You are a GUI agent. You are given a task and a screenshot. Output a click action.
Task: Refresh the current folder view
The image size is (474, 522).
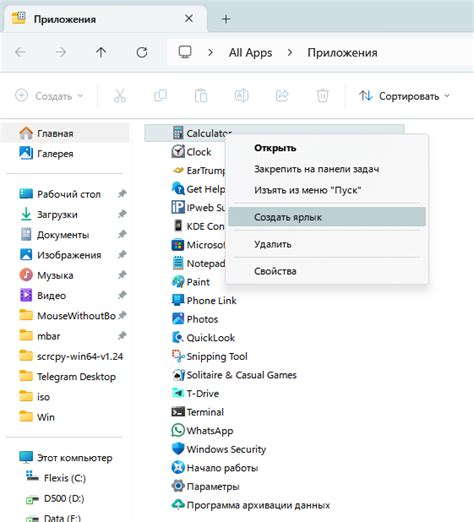pyautogui.click(x=142, y=52)
